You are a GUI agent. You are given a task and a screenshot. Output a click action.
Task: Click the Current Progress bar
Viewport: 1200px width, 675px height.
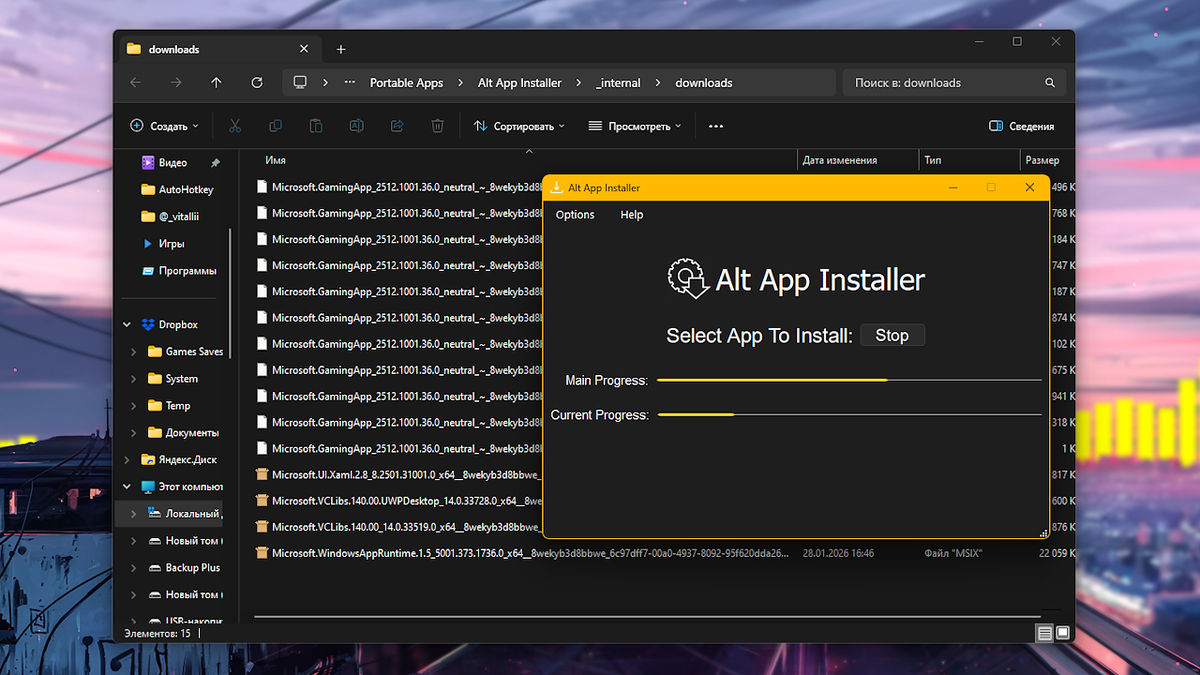pyautogui.click(x=849, y=414)
